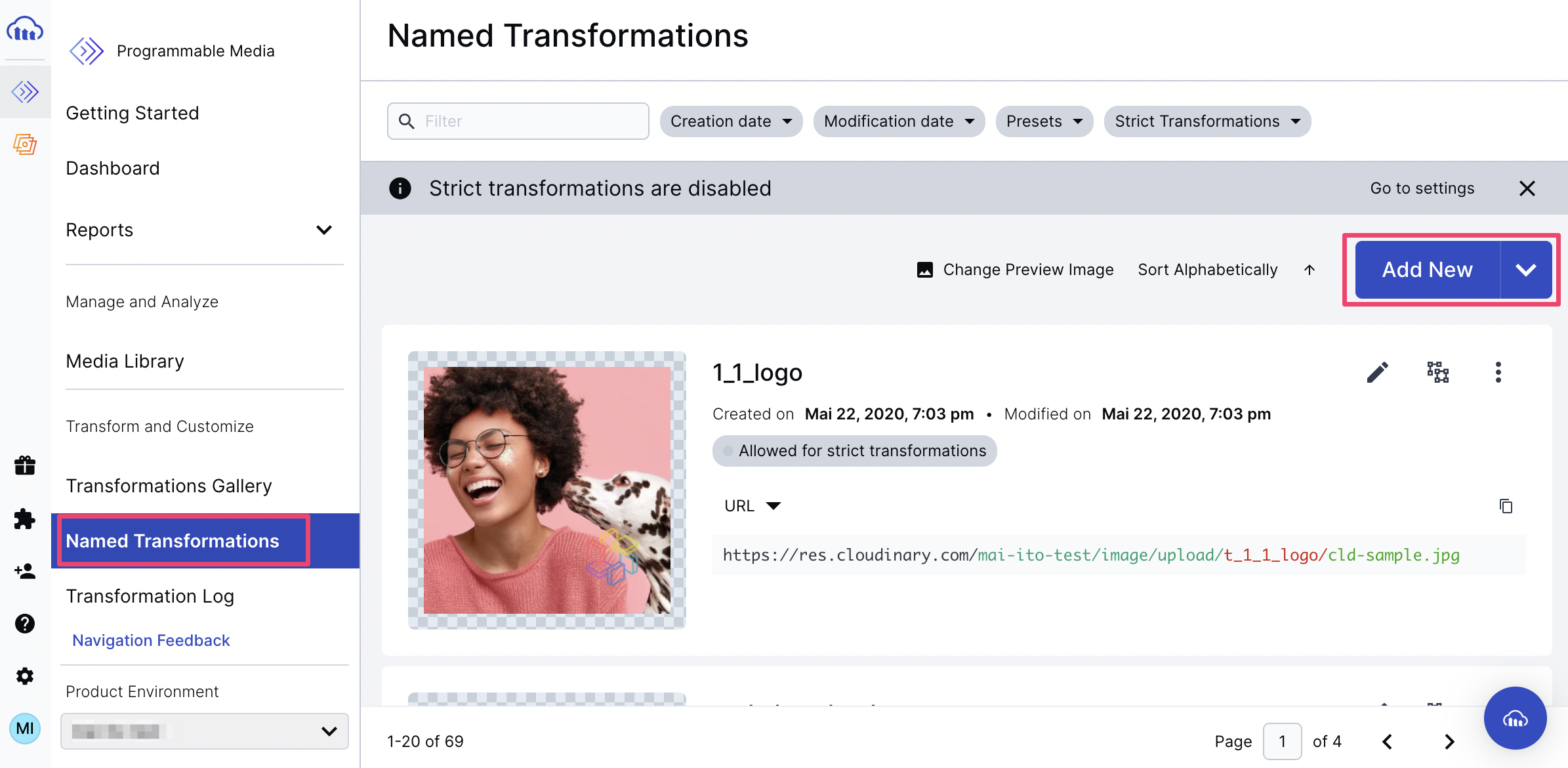Open the 1_1_logo edit pencil icon
This screenshot has width=1568, height=768.
(x=1377, y=372)
